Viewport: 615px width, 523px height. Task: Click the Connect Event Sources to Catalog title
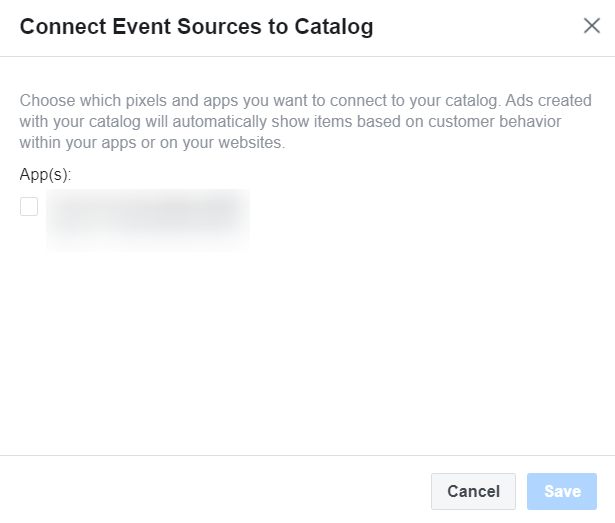[x=197, y=27]
